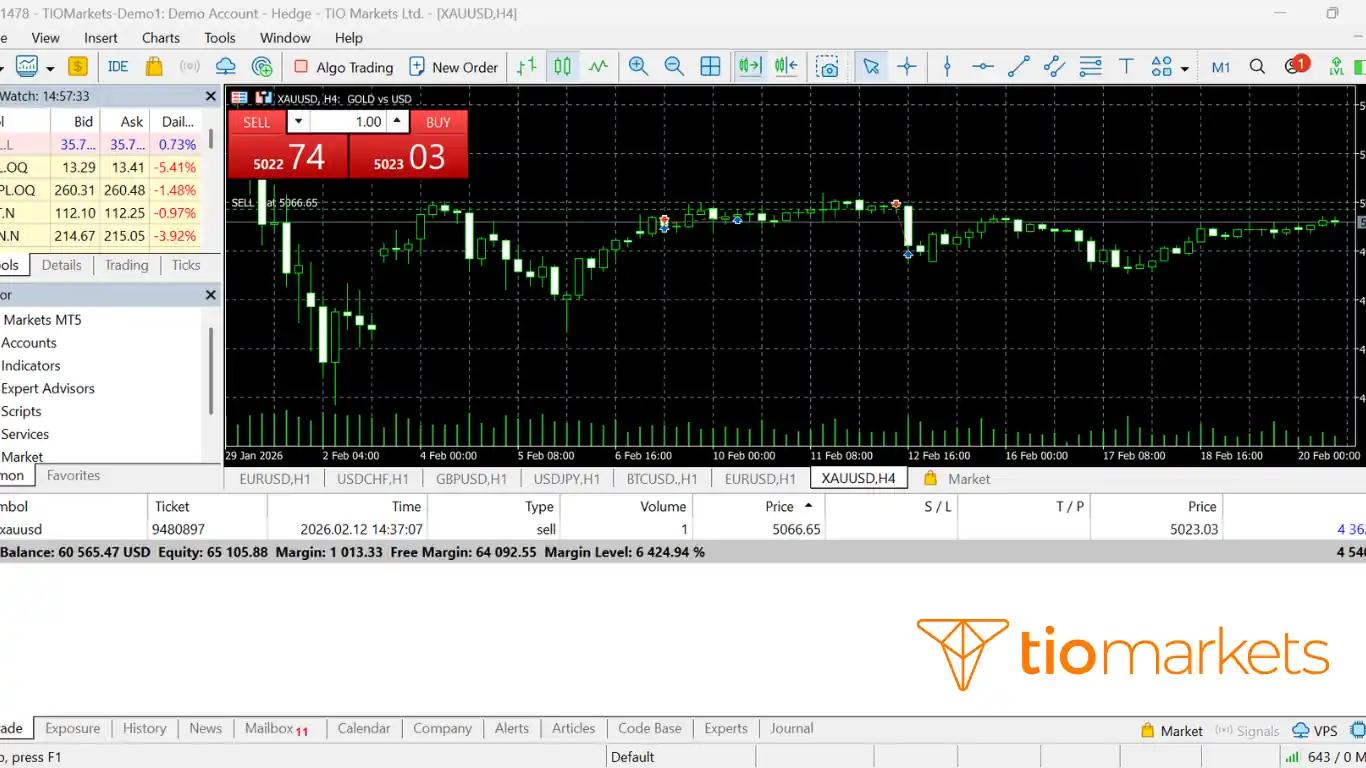Click the Signals broadcast icon
This screenshot has height=768, width=1366.
(x=189, y=67)
